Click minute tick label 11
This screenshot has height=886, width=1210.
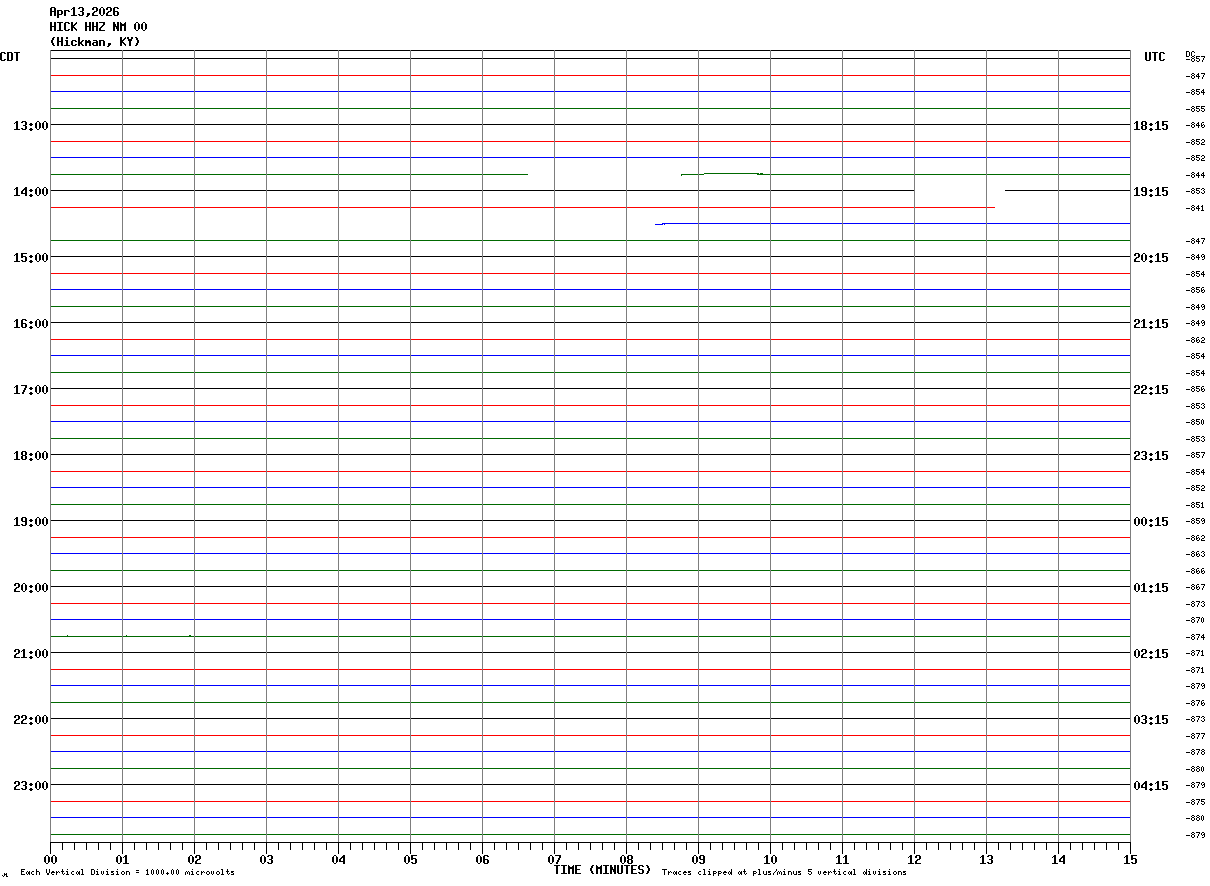(842, 859)
